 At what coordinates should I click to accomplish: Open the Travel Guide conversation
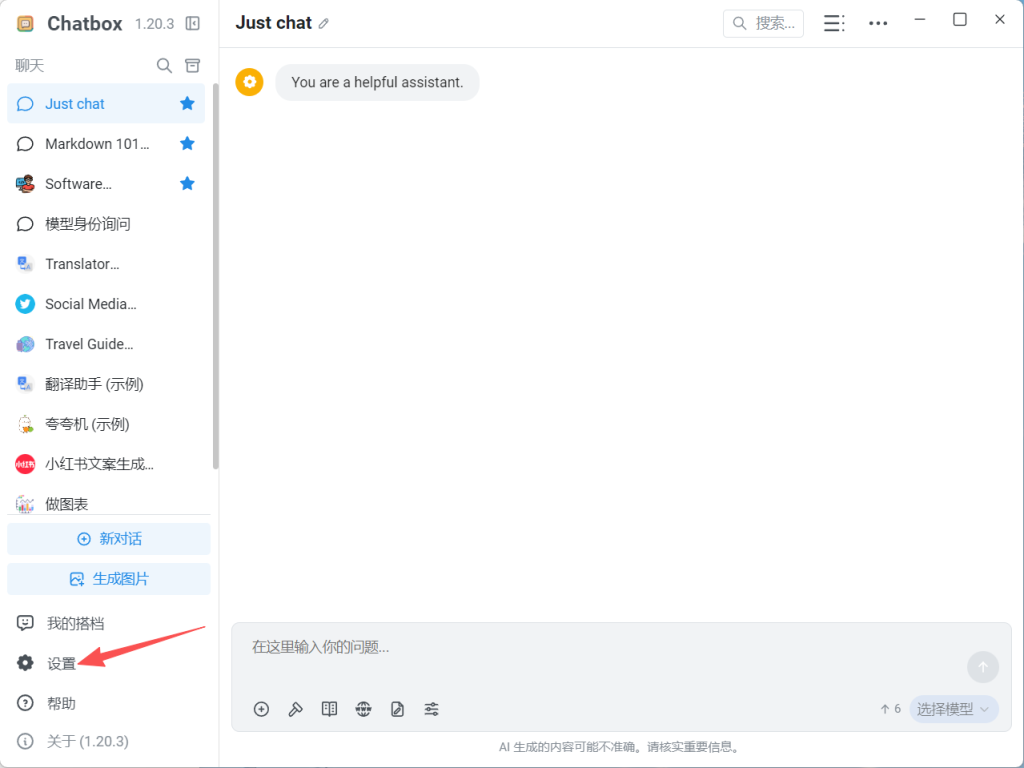(x=106, y=344)
